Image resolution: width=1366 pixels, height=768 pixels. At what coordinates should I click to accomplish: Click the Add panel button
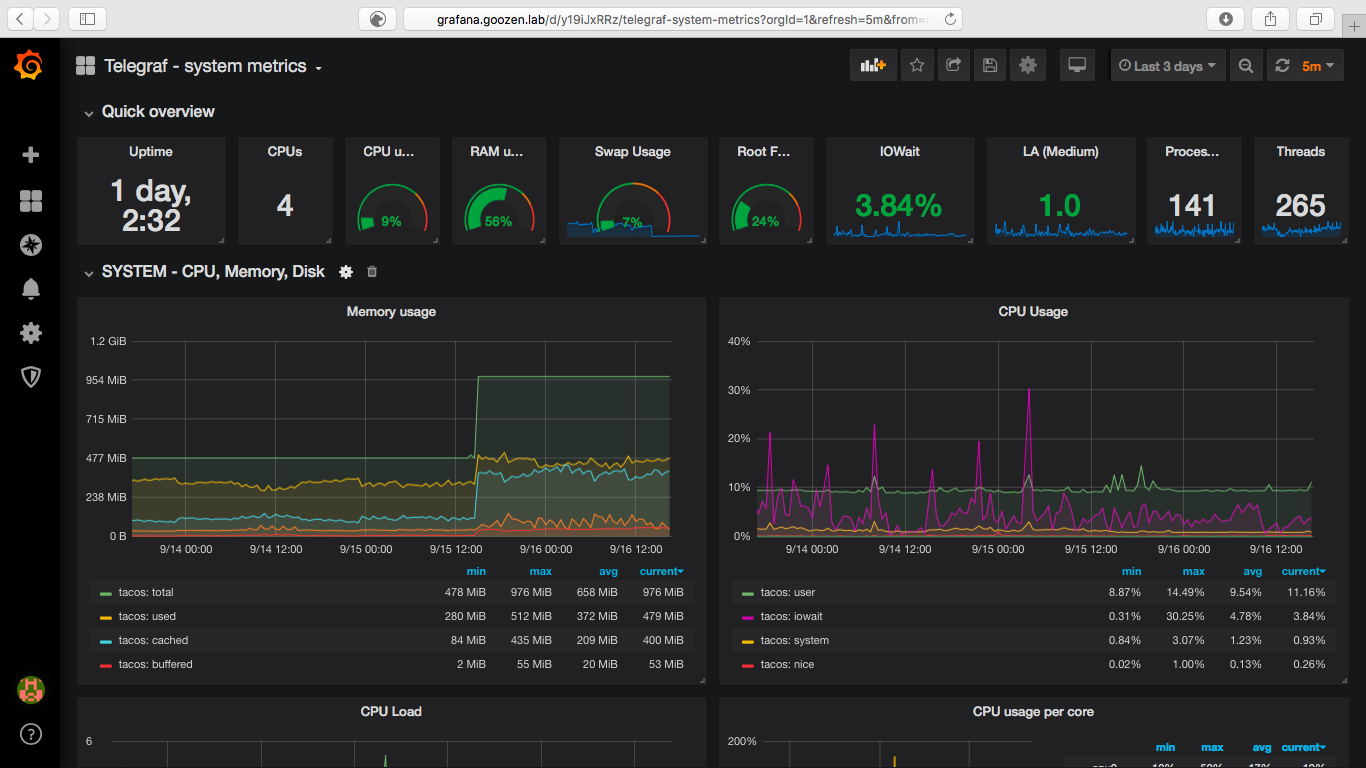873,66
